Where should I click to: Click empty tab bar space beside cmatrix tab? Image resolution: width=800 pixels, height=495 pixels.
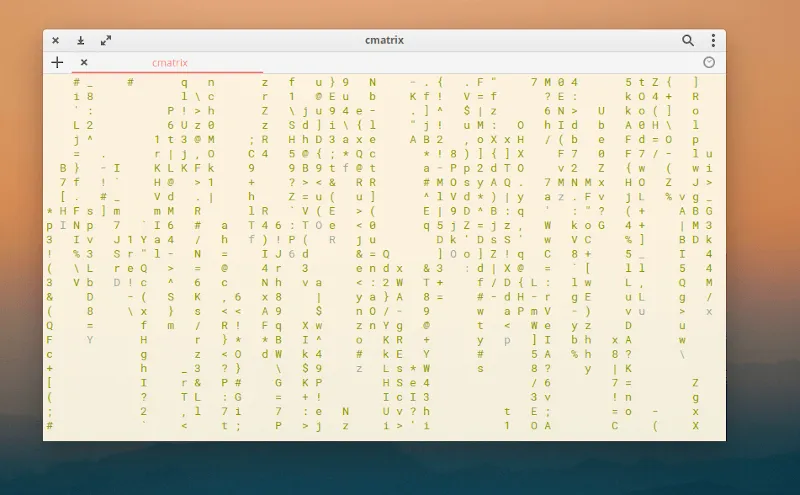coord(480,62)
